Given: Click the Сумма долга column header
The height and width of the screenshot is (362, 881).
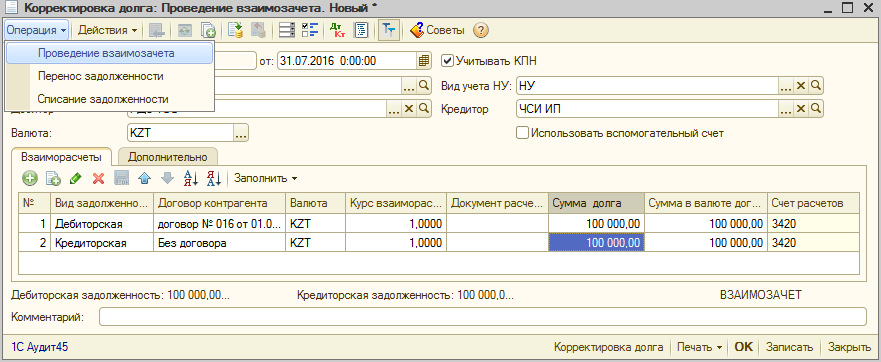Looking at the screenshot, I should (x=596, y=203).
